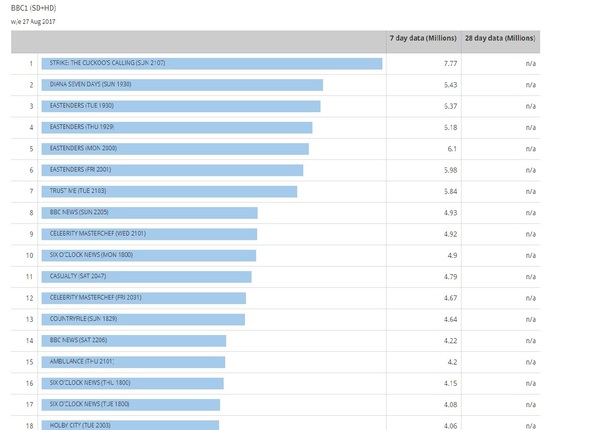Image resolution: width=600 pixels, height=430 pixels.
Task: Click the BBC News (SAT 2206) bar
Action: click(x=135, y=341)
